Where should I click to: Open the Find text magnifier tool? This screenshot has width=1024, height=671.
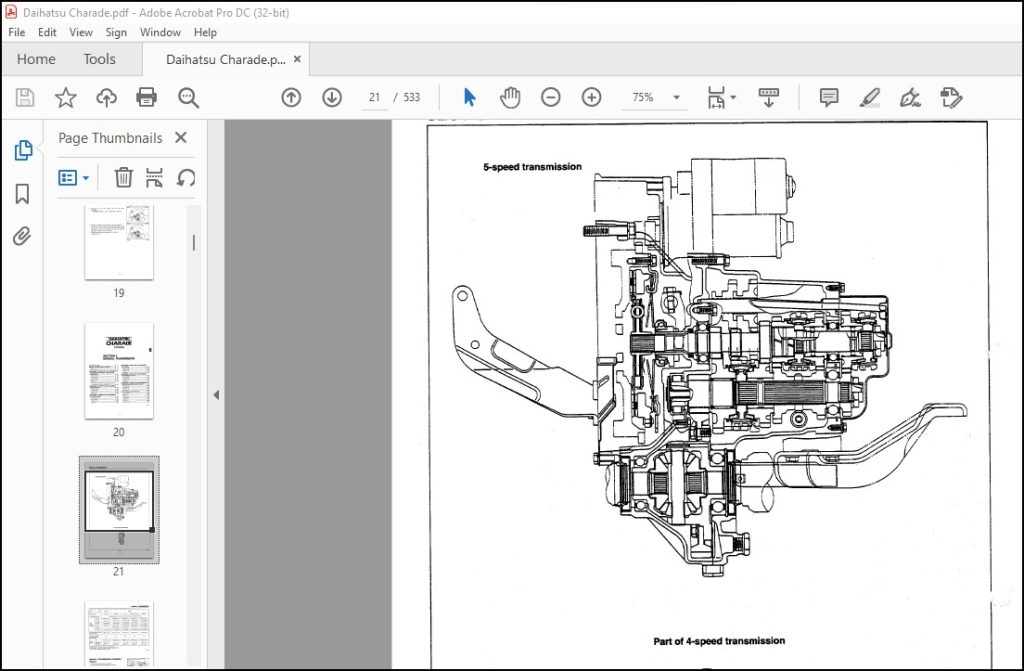tap(188, 98)
